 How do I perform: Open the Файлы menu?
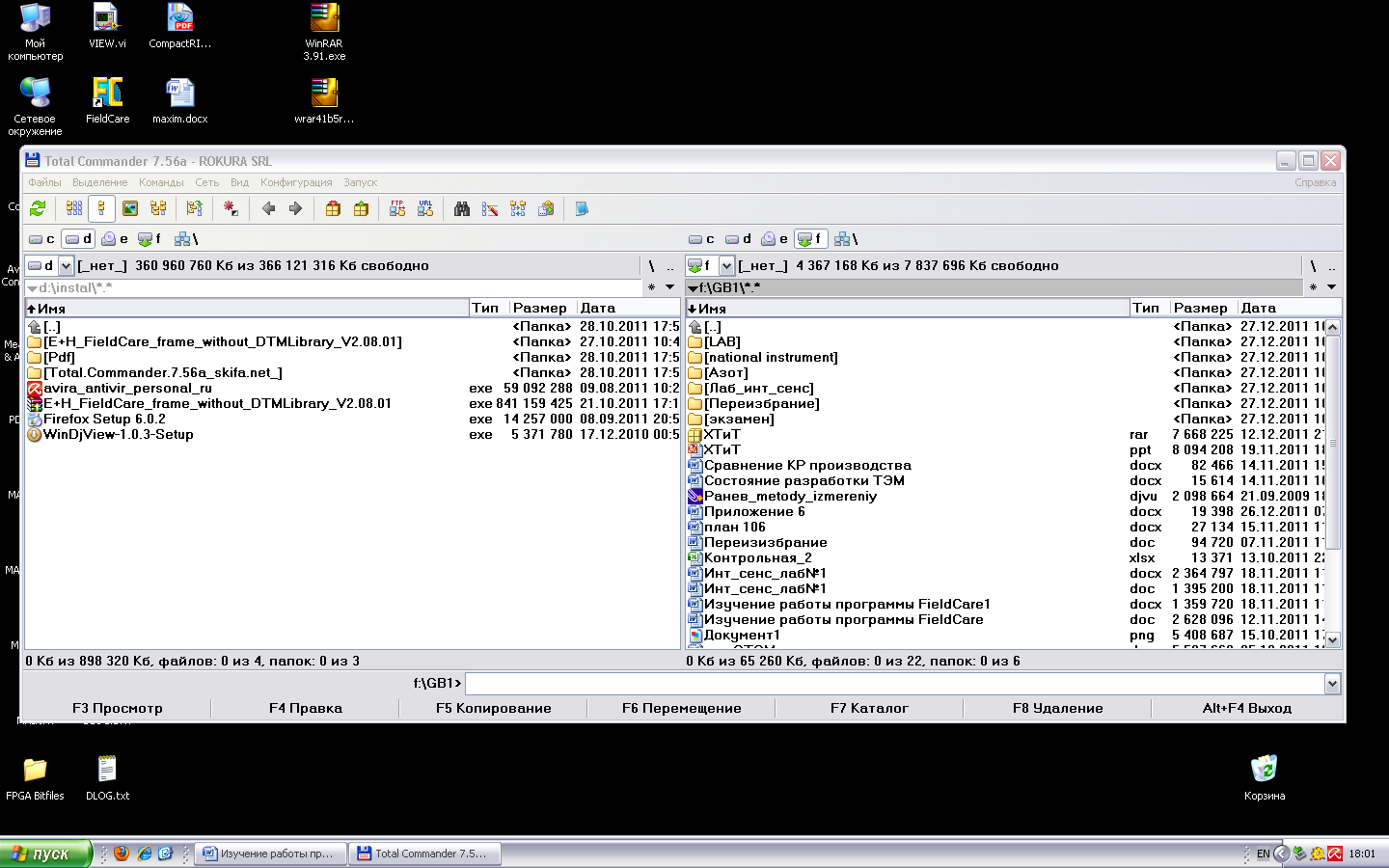pyautogui.click(x=44, y=182)
